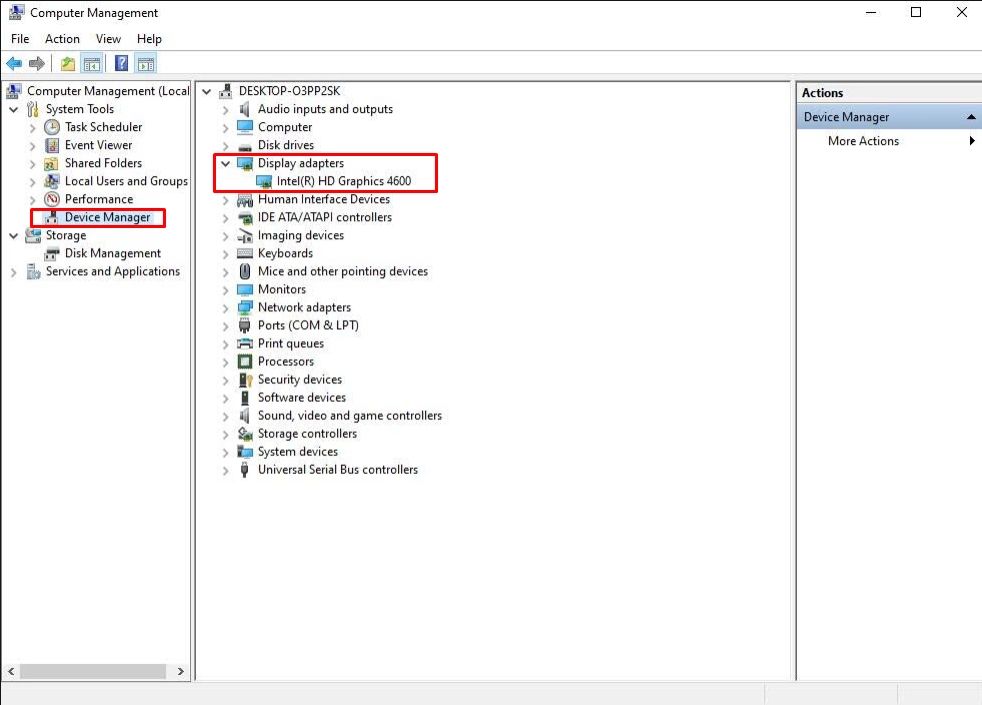Select Display adapters label
The height and width of the screenshot is (705, 982).
pos(301,163)
